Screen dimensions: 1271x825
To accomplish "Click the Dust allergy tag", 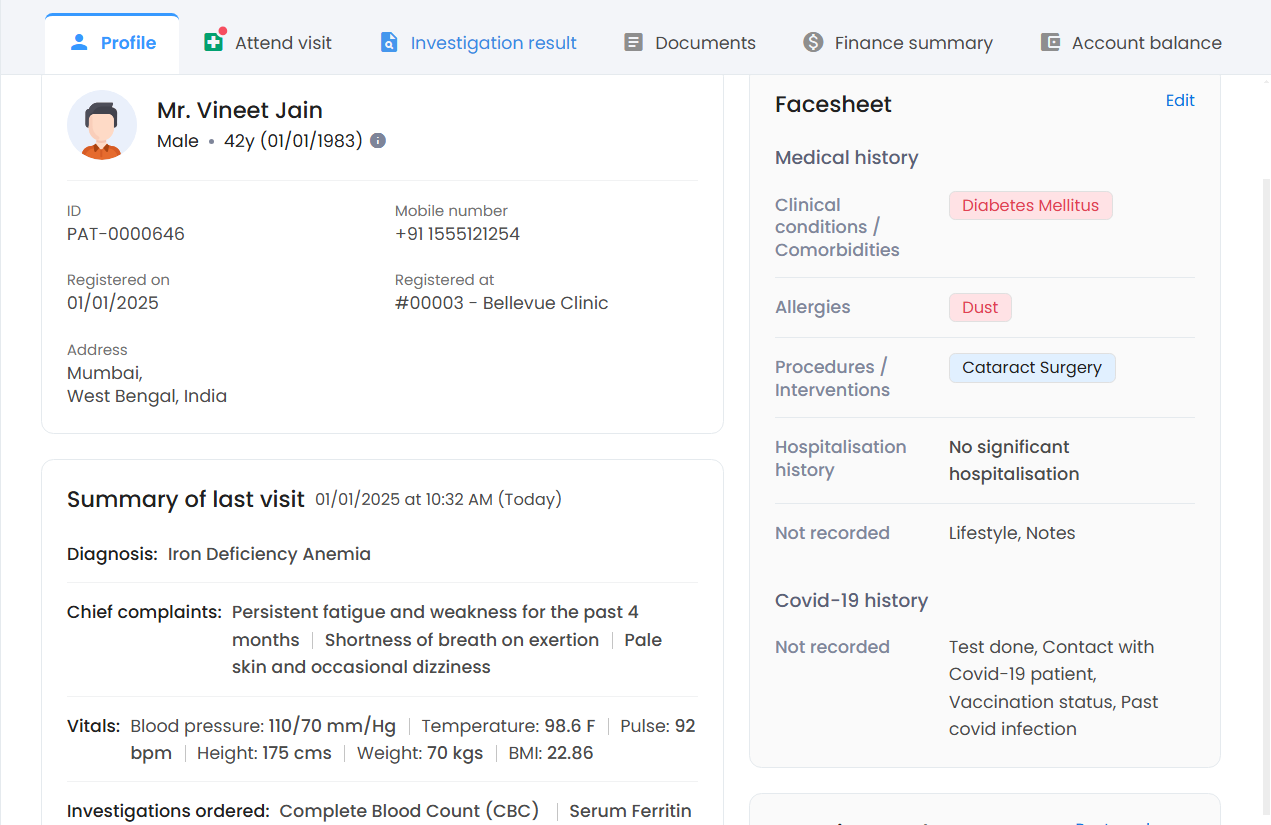I will tap(980, 308).
